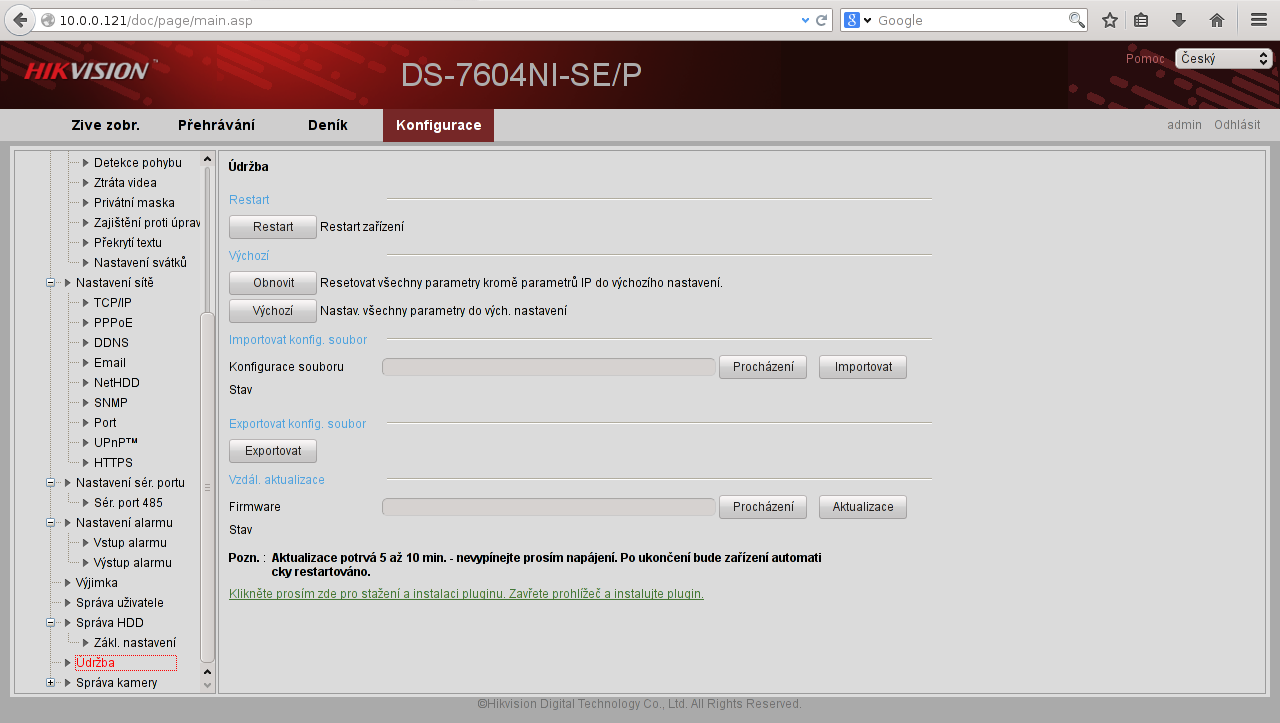Browse for config file with Procházení
Screen dimensions: 1280x723
(x=763, y=367)
